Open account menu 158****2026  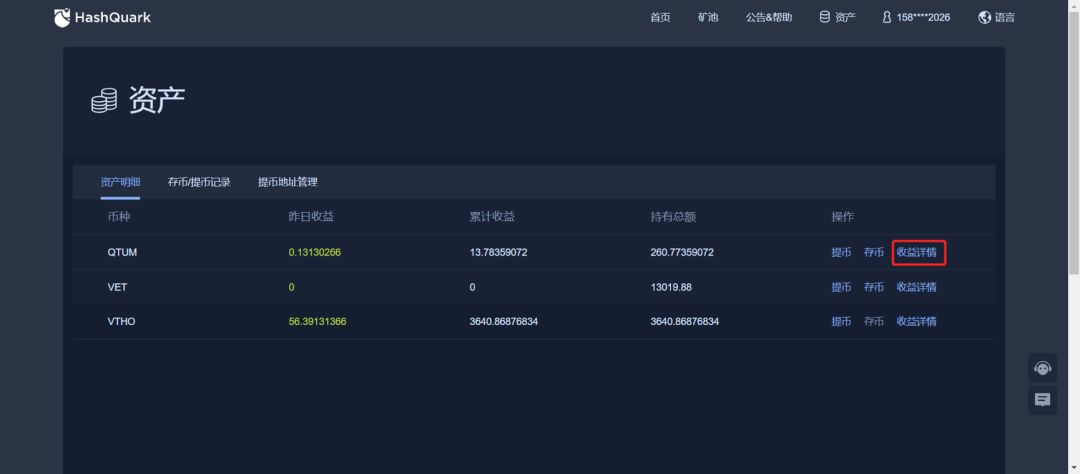[x=923, y=18]
